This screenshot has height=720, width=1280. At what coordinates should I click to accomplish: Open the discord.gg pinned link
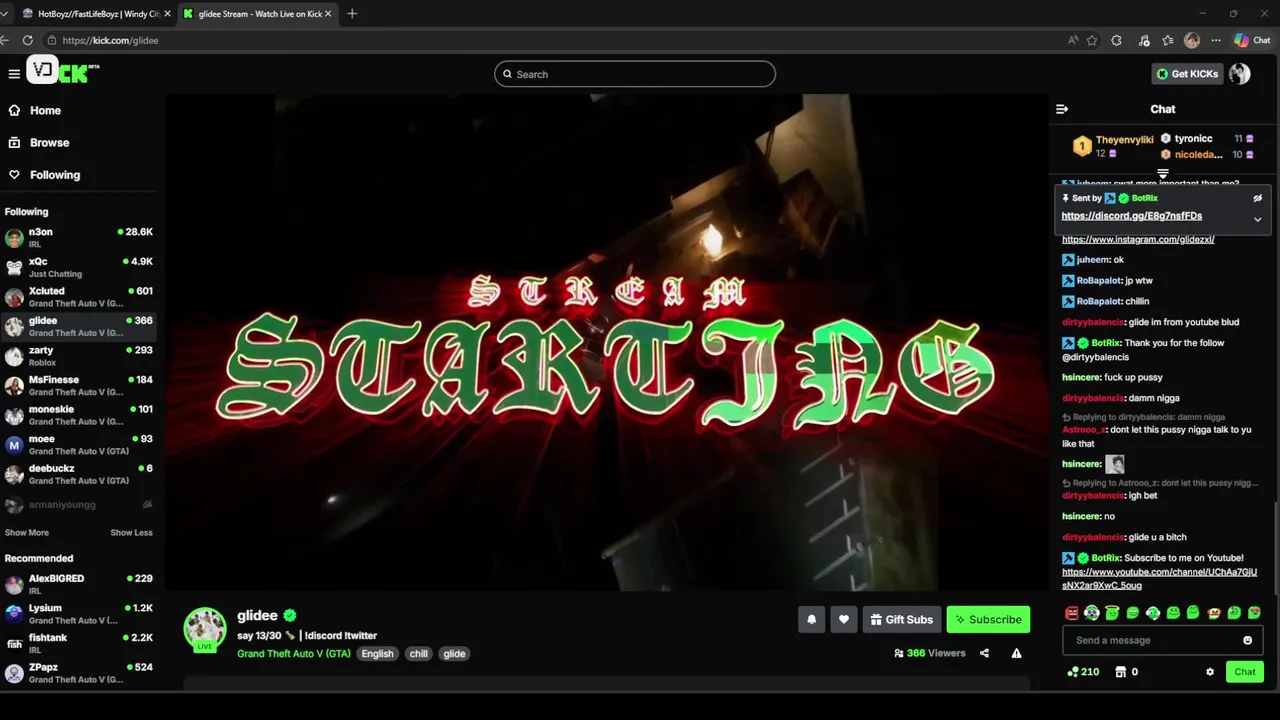click(x=1131, y=216)
